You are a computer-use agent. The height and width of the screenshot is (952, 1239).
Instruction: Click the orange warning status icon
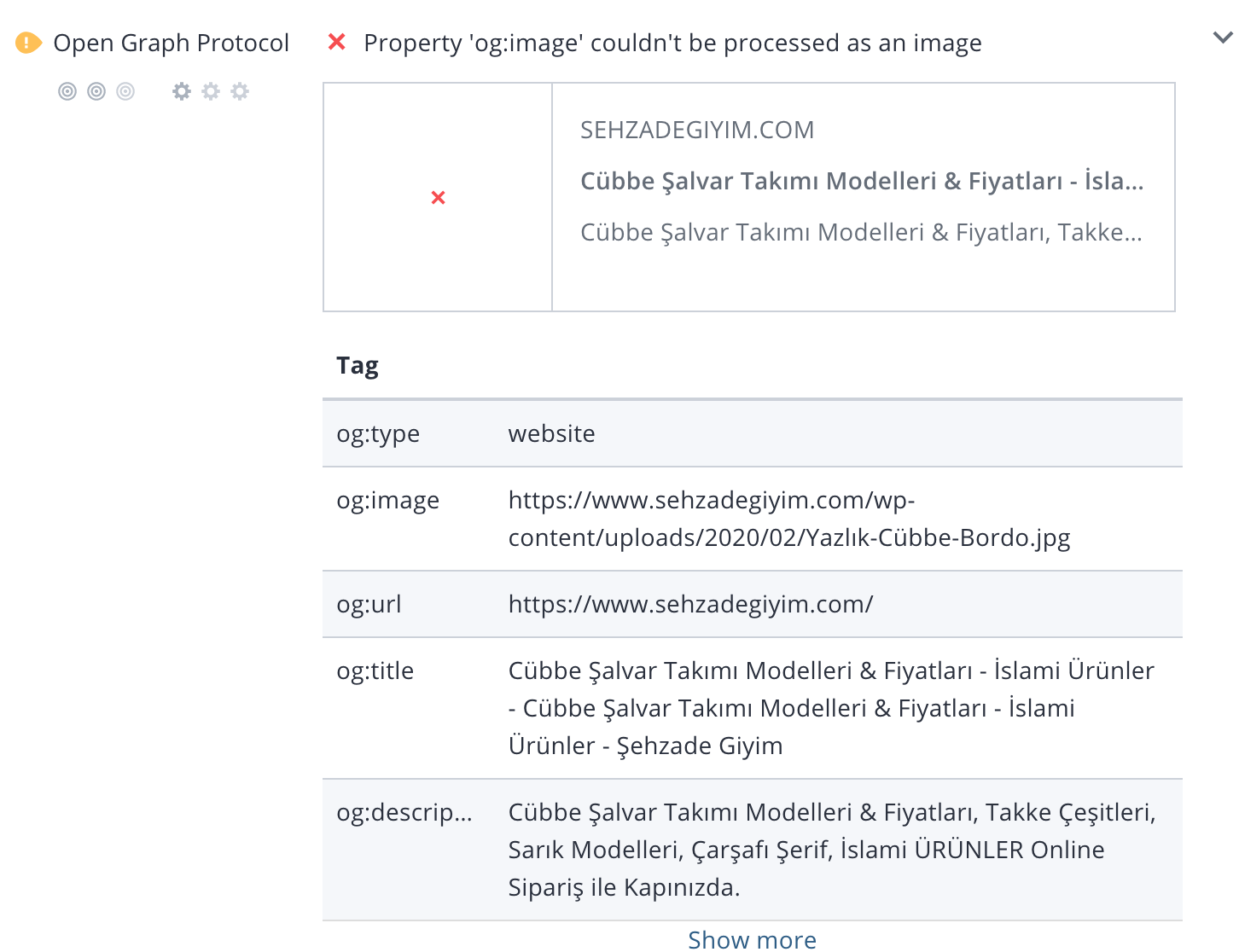(x=28, y=43)
